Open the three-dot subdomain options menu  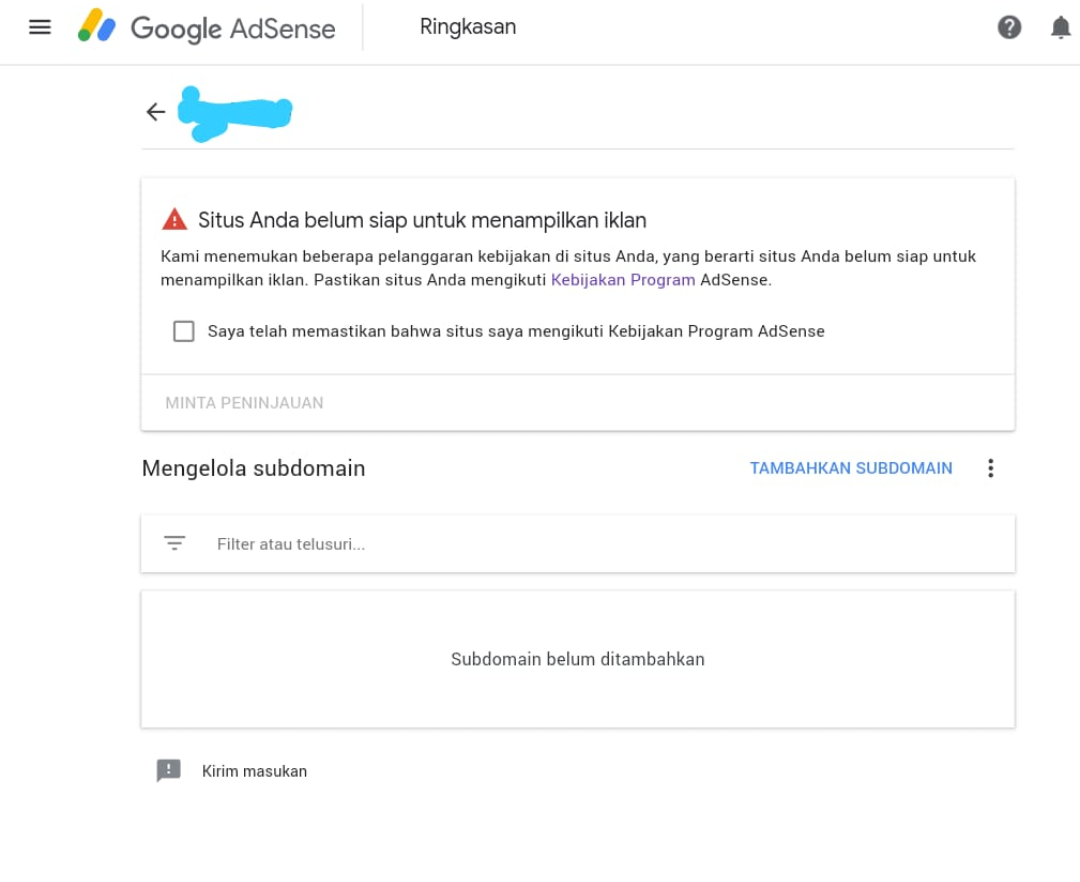990,468
